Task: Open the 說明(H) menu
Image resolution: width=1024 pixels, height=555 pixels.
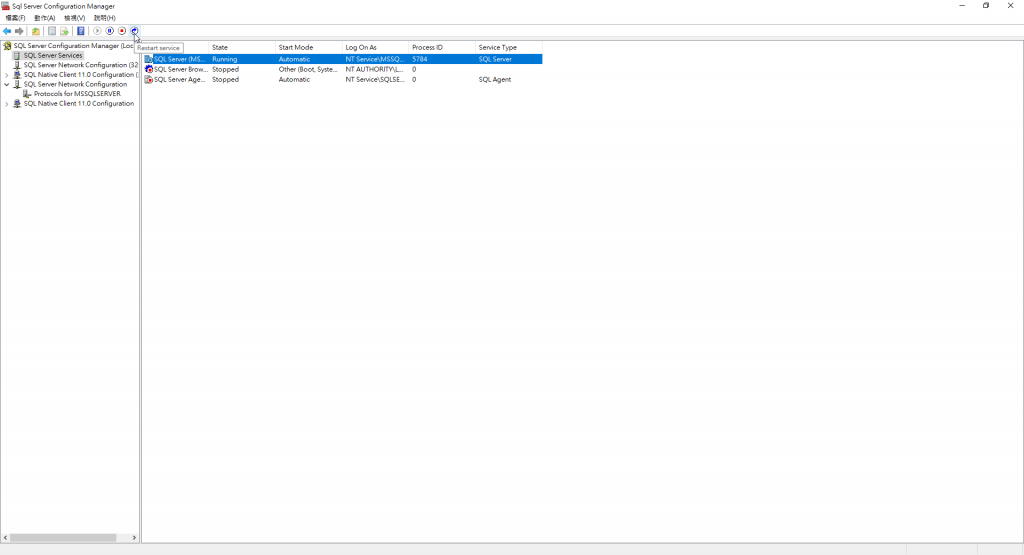Action: click(104, 18)
